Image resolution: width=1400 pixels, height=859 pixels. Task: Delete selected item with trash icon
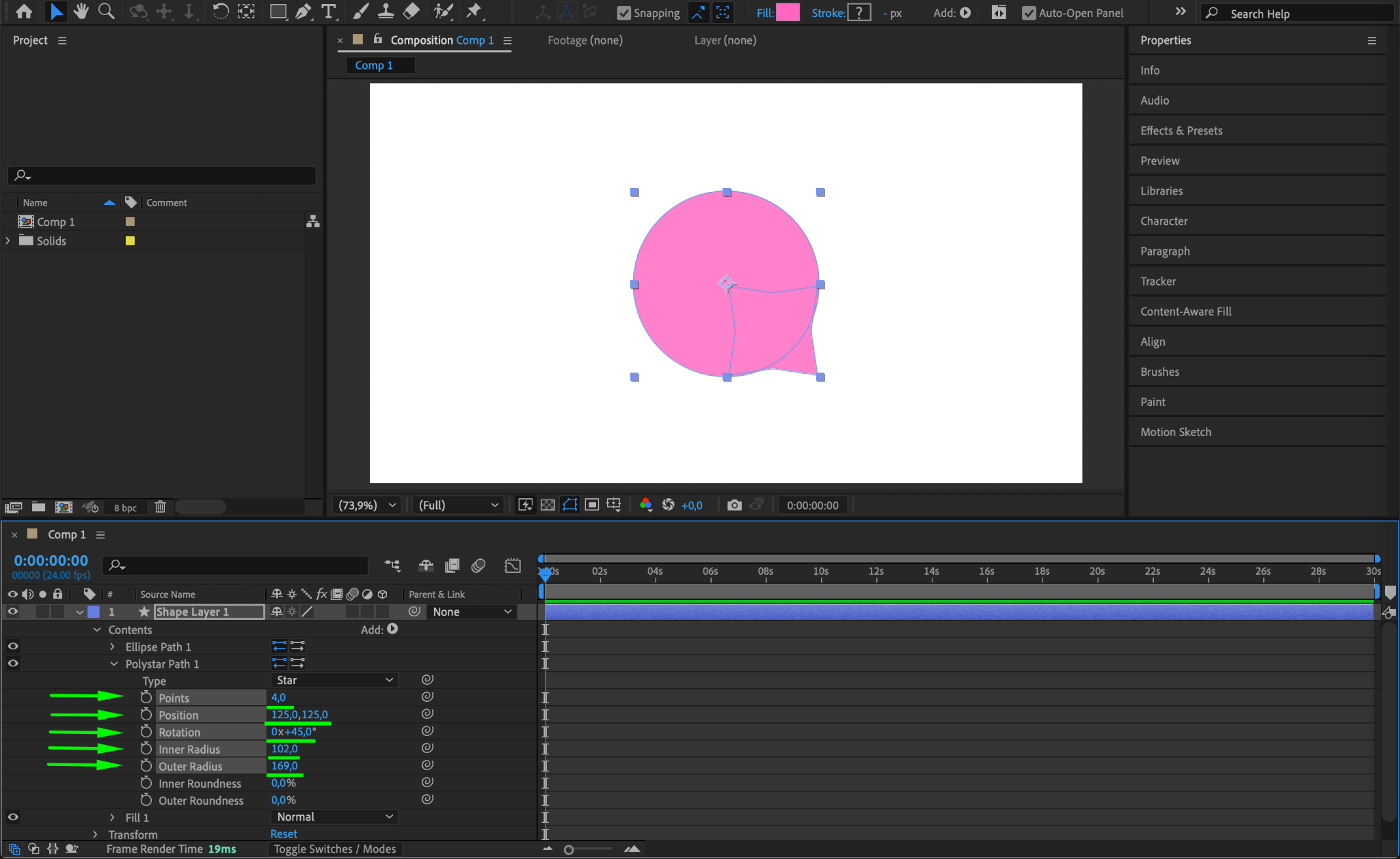pos(160,507)
